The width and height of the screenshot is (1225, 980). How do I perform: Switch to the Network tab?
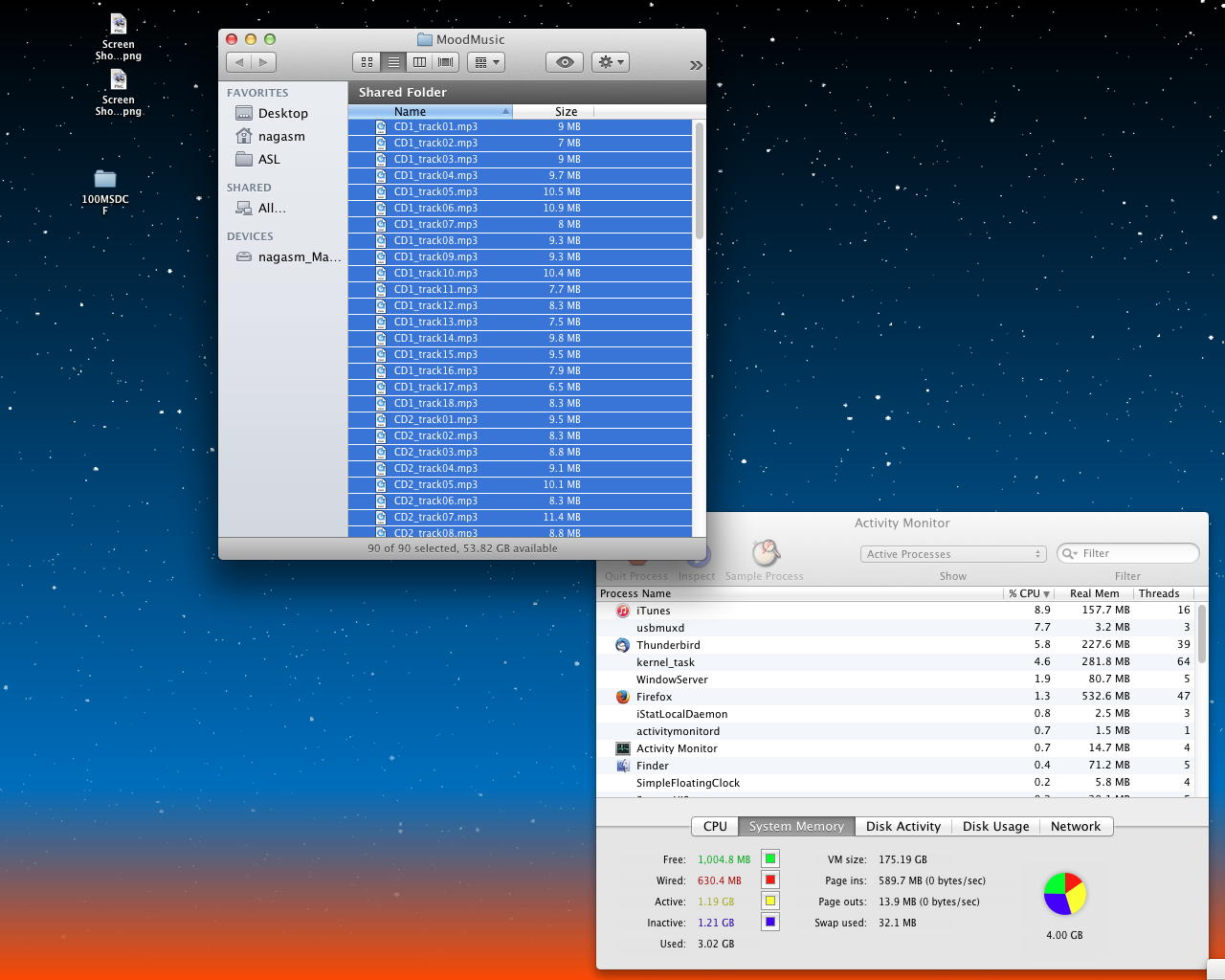tap(1075, 826)
